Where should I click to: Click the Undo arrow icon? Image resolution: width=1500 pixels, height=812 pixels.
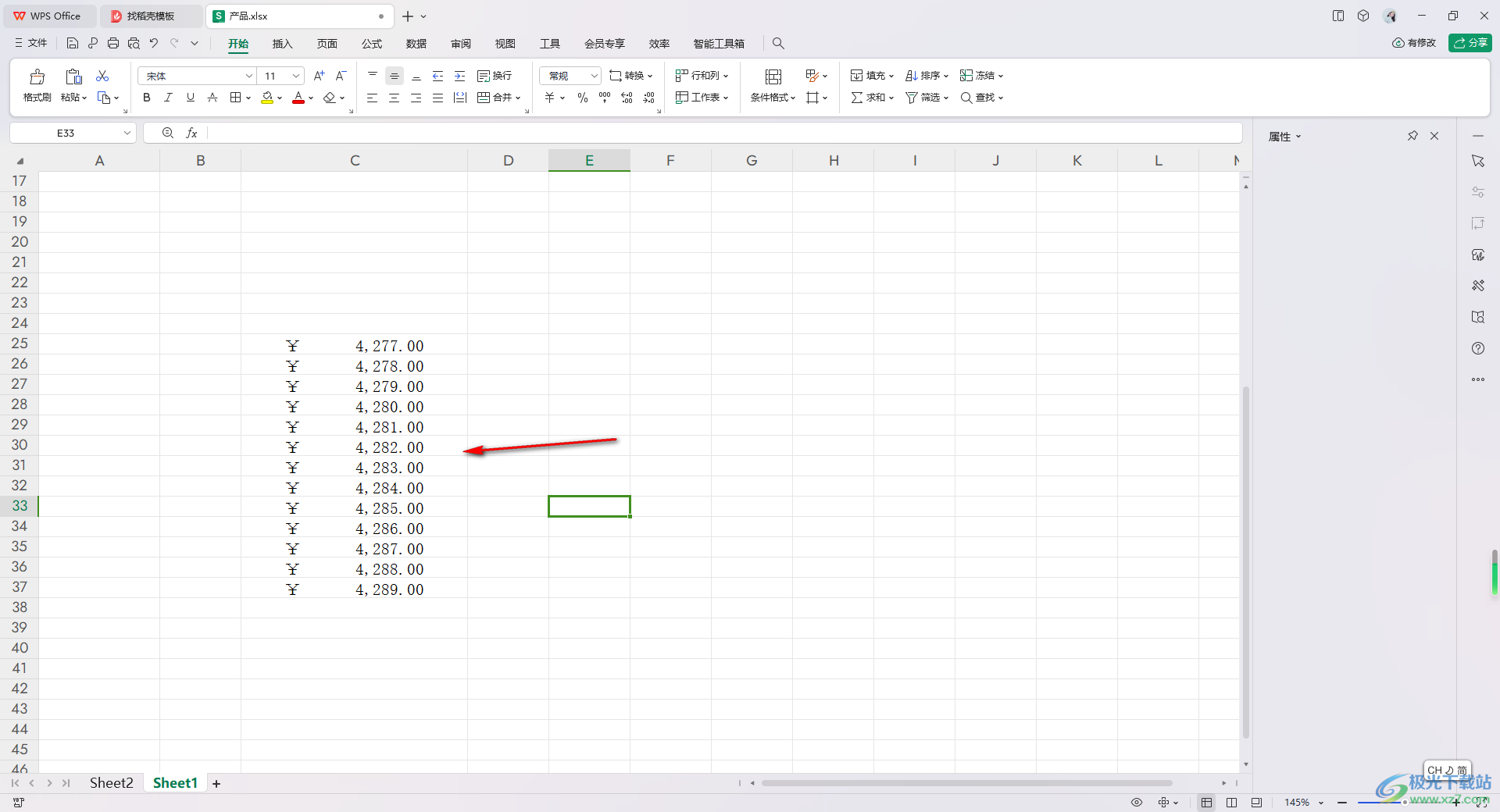pyautogui.click(x=154, y=44)
